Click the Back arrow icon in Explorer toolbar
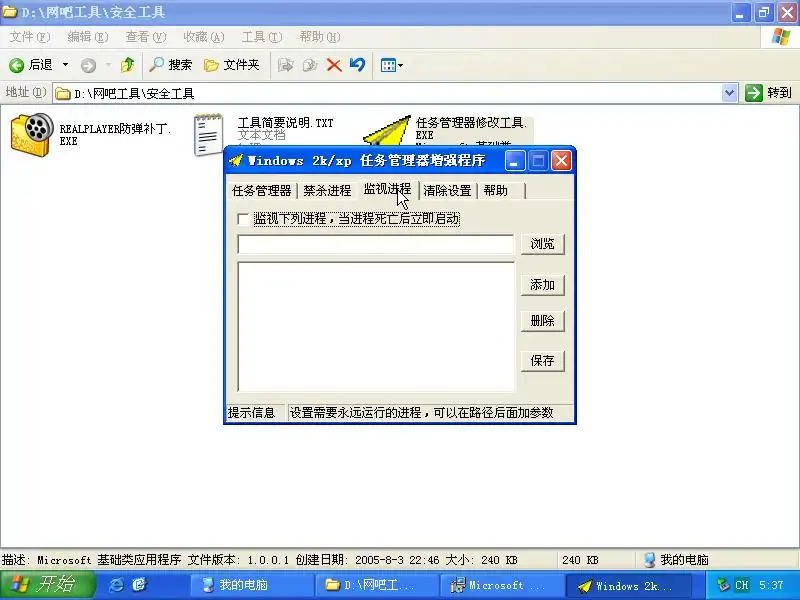800x600 pixels. pos(17,65)
